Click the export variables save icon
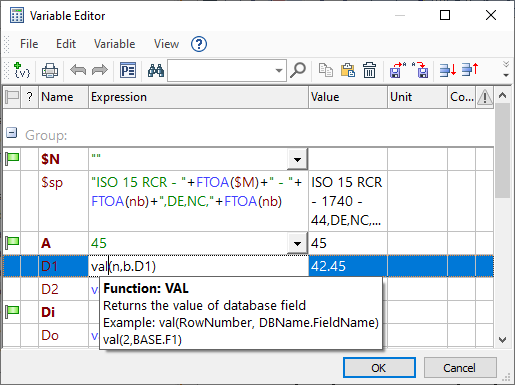The width and height of the screenshot is (515, 385). point(398,70)
